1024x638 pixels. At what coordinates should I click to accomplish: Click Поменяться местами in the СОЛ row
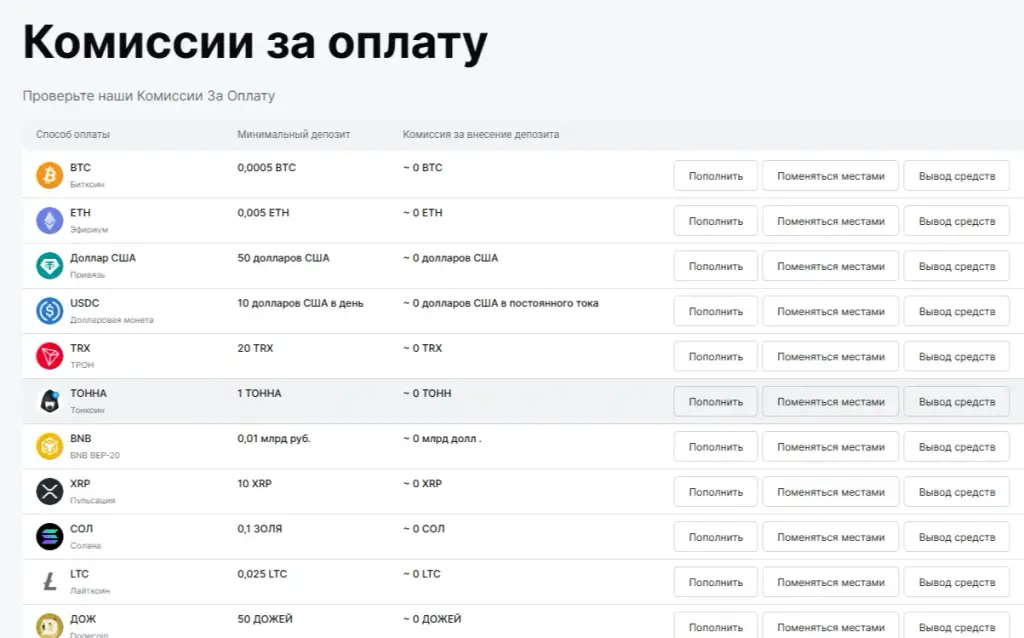pos(831,537)
